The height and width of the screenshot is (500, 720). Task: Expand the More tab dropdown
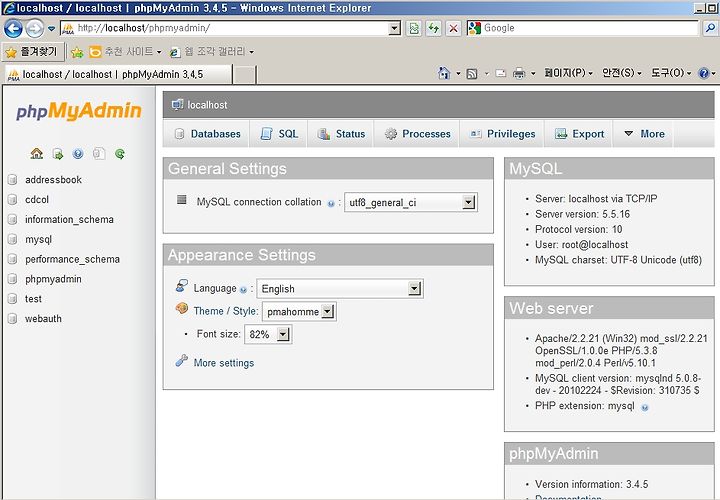click(x=644, y=134)
